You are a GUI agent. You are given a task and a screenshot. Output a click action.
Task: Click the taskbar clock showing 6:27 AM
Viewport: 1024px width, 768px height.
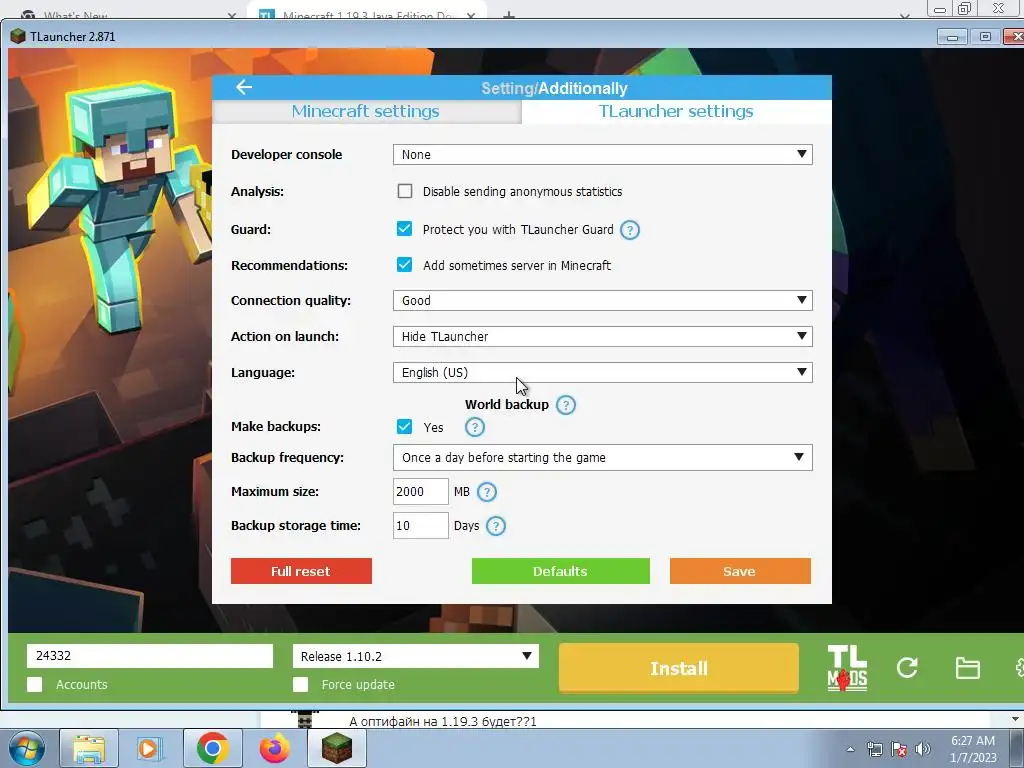pyautogui.click(x=972, y=749)
